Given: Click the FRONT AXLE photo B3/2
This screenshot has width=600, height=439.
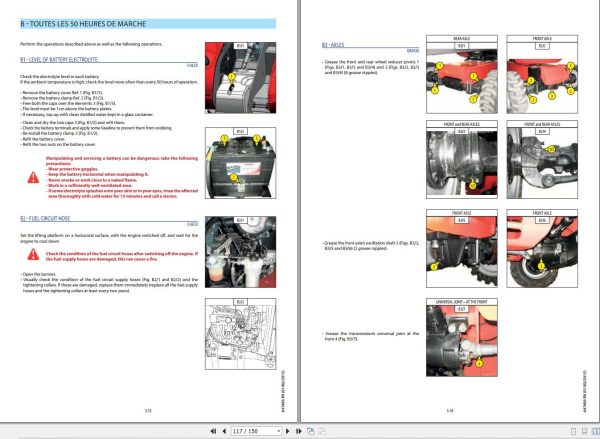Looking at the screenshot, I should pyautogui.click(x=542, y=74).
